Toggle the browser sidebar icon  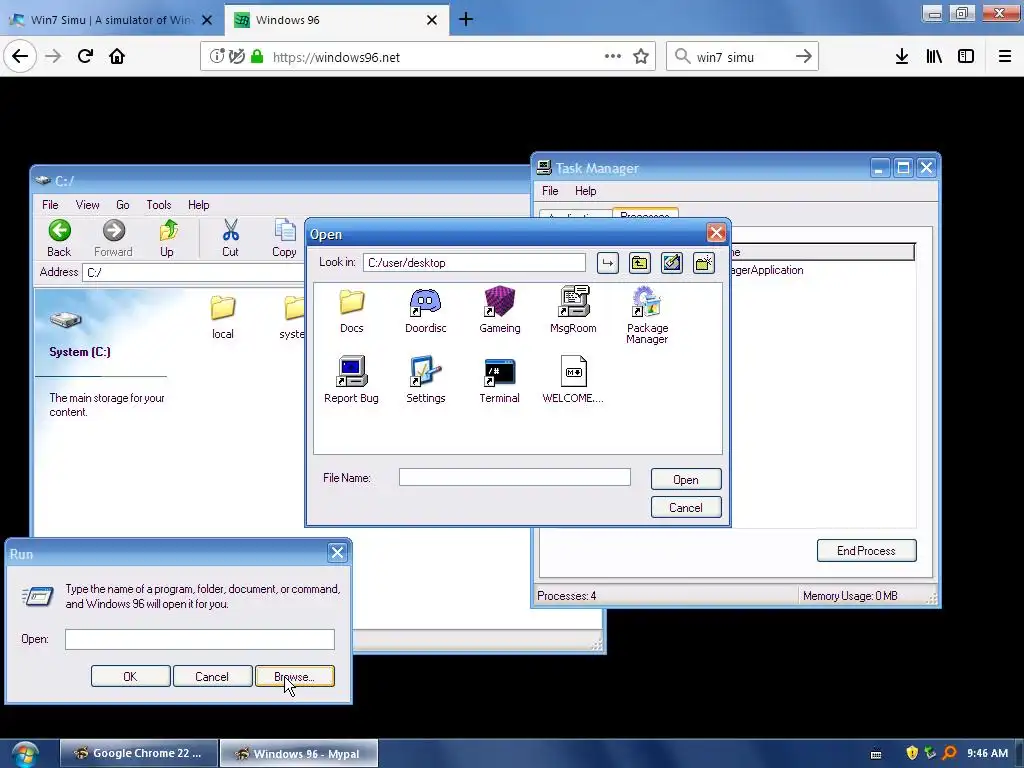[966, 57]
